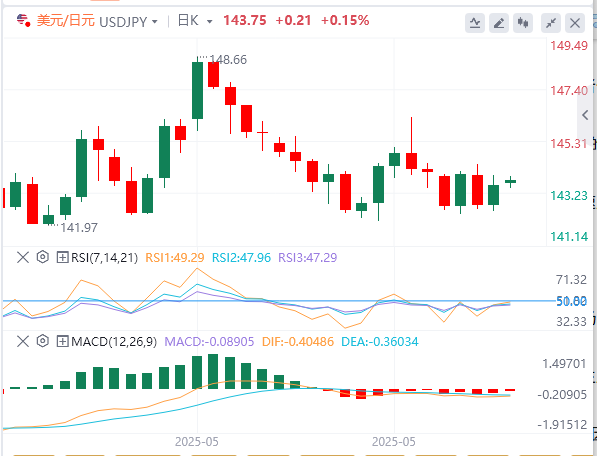Remove the RSI indicator panel
This screenshot has width=597, height=456.
23,257
